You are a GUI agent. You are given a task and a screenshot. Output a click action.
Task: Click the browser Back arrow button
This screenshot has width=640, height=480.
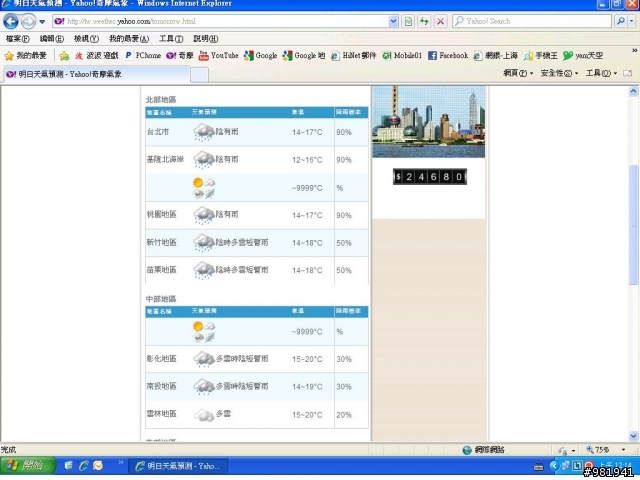11,21
